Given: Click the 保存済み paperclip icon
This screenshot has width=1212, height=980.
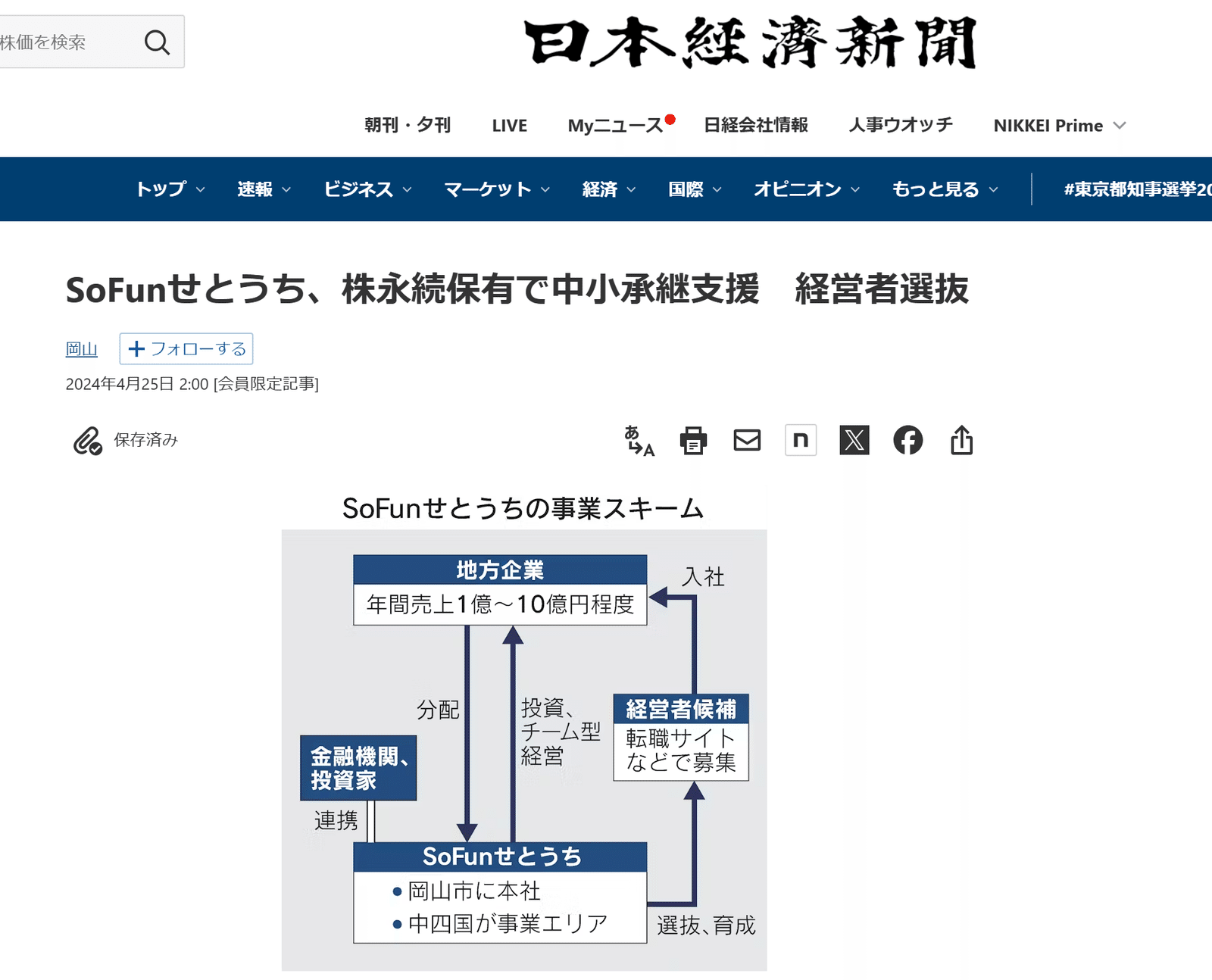Looking at the screenshot, I should tap(86, 439).
